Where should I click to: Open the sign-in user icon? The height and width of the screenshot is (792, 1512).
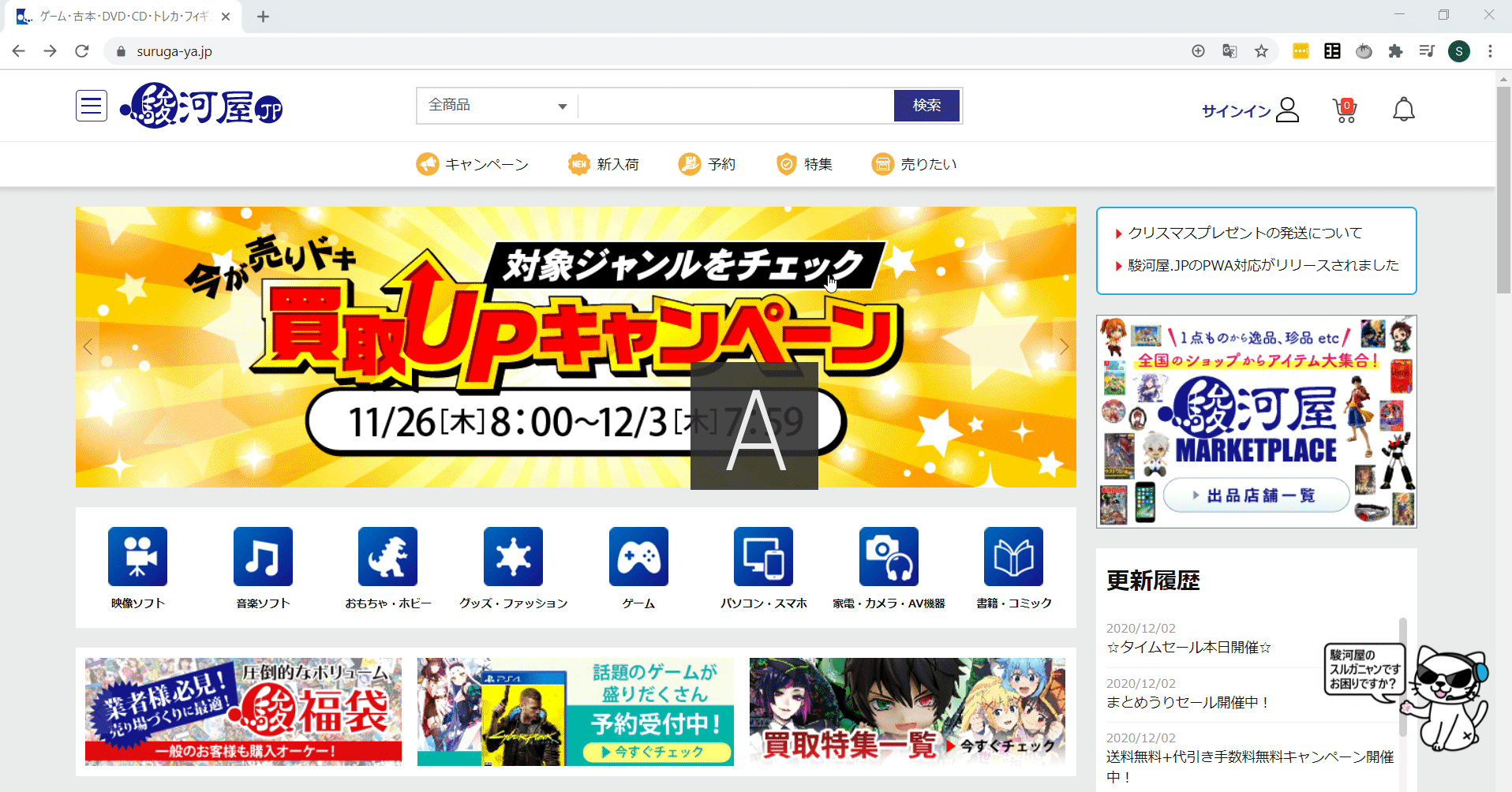1287,110
